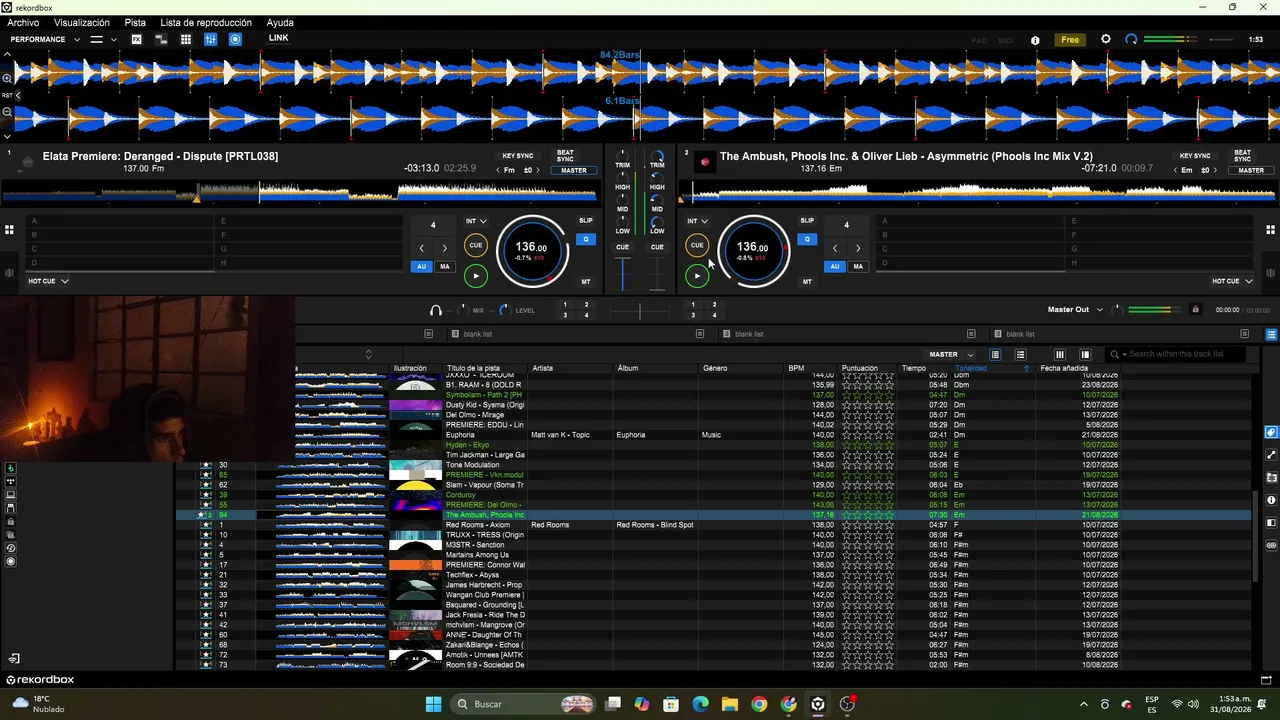The height and width of the screenshot is (720, 1280).
Task: Click the CUE button on deck 2
Action: click(697, 245)
